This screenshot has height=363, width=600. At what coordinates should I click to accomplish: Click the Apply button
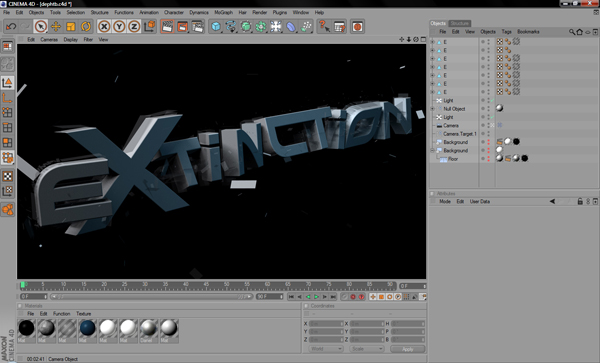click(408, 349)
